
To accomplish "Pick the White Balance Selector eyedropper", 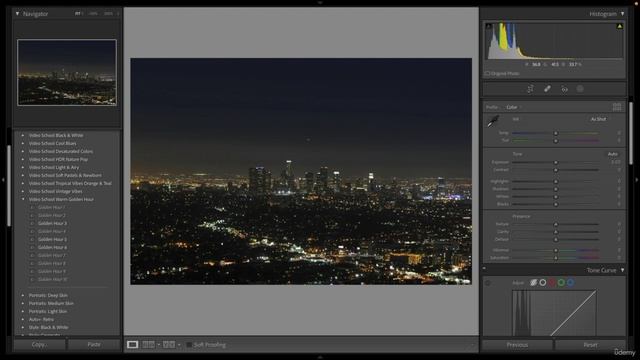I will (493, 121).
